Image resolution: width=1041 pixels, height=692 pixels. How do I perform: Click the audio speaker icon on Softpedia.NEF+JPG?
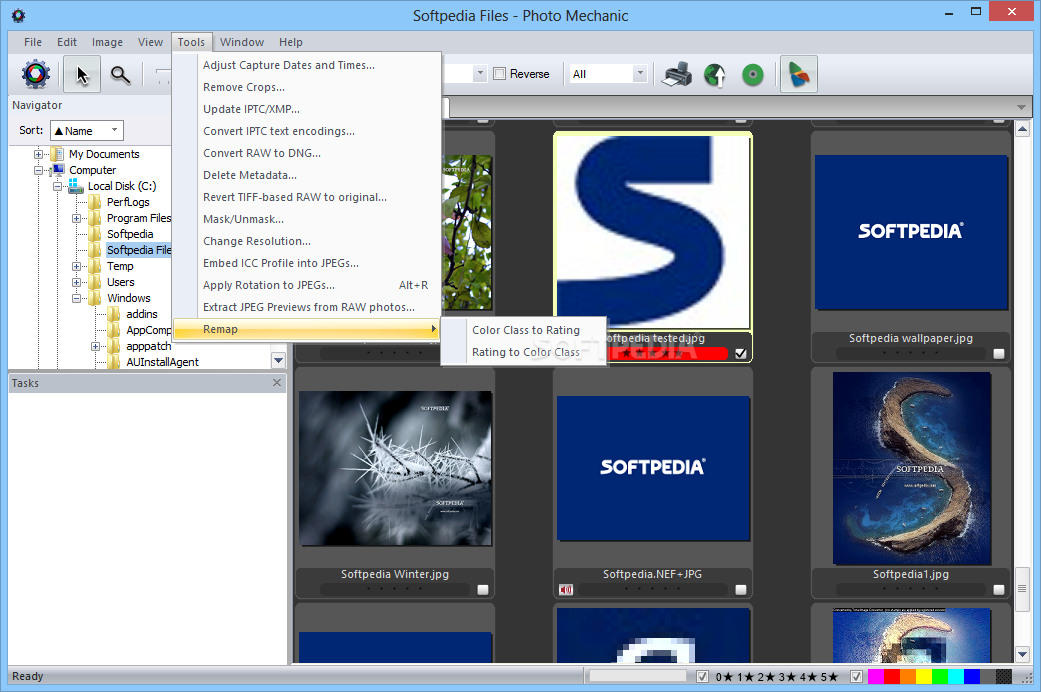(x=566, y=590)
